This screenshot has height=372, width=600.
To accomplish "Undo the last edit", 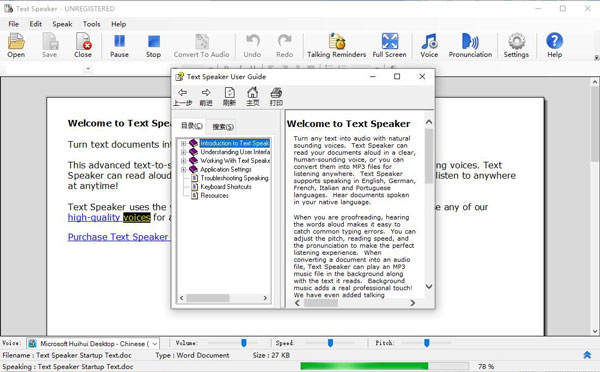I will (253, 45).
